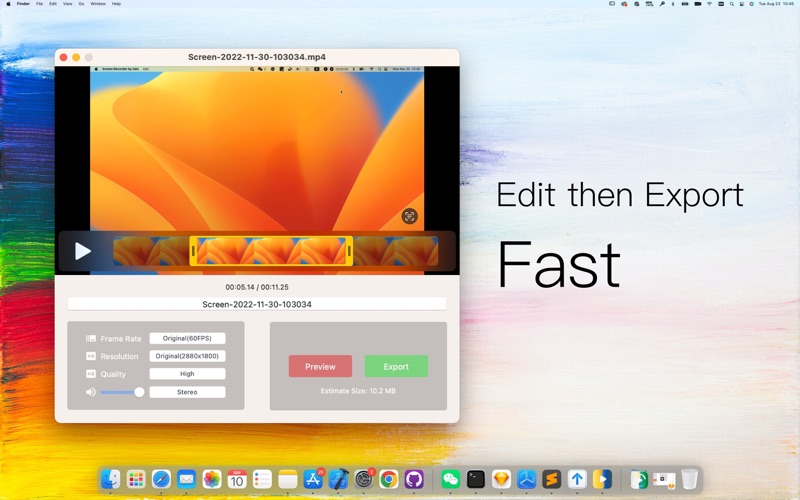Screen dimensions: 800x500
Task: Open App Store from the Dock
Action: coord(313,480)
